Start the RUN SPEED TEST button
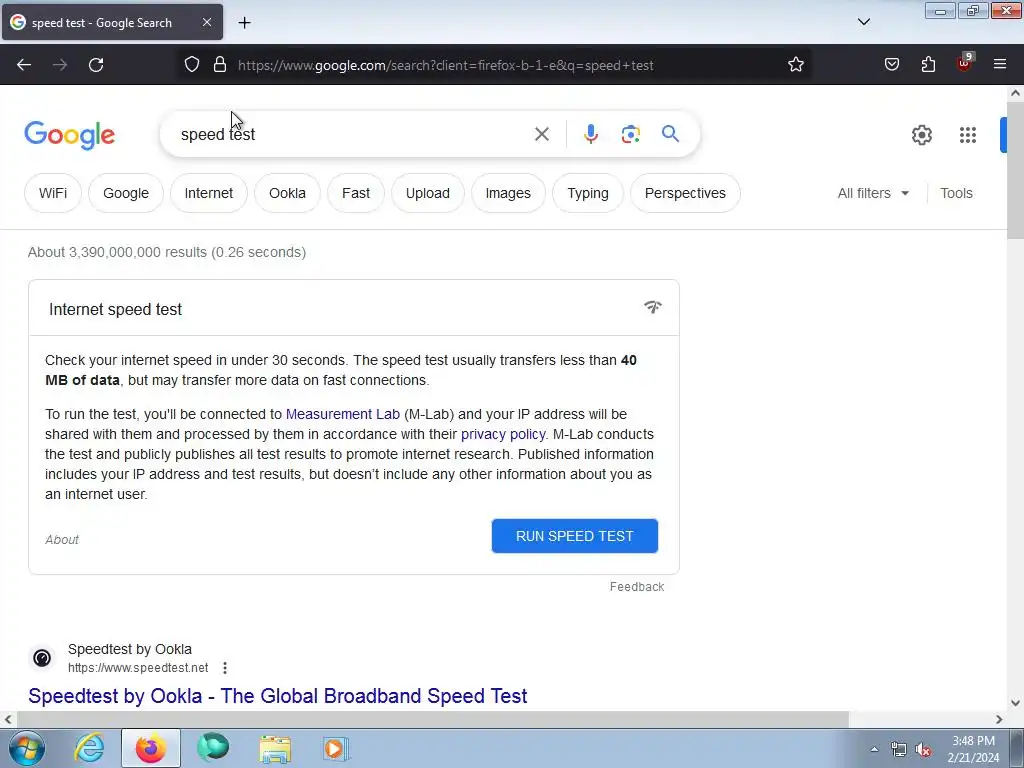 pyautogui.click(x=575, y=536)
